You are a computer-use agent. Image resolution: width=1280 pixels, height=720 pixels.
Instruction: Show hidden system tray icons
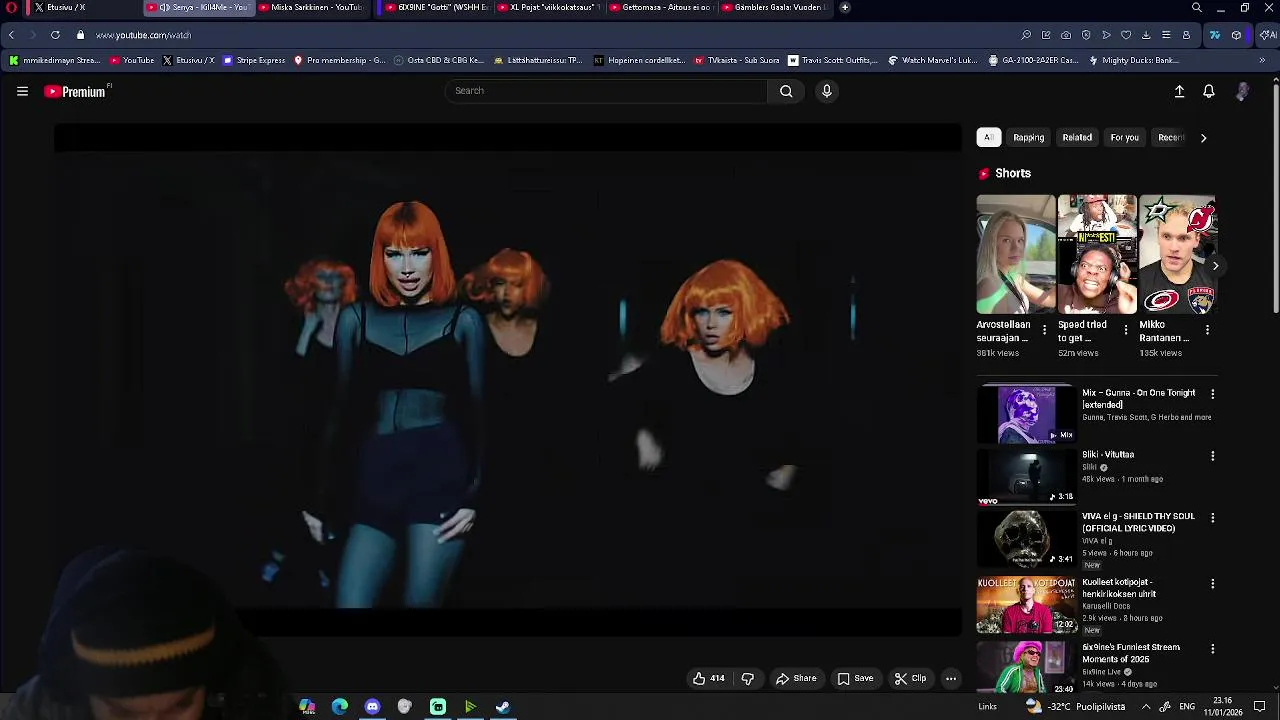(1146, 707)
